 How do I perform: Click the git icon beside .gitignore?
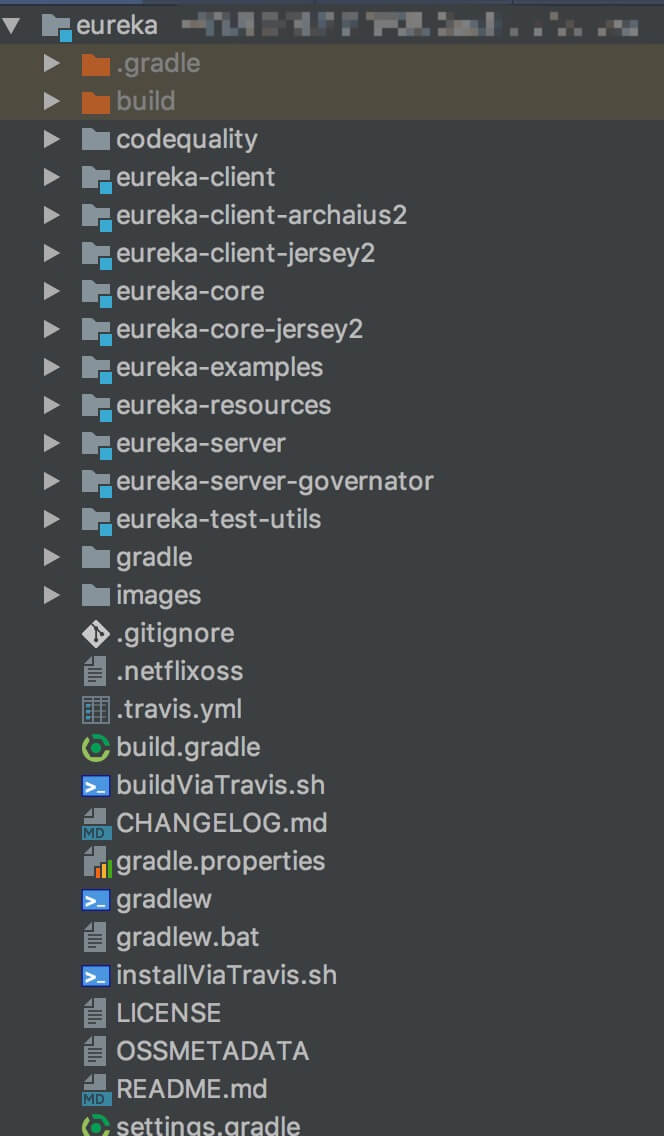pyautogui.click(x=96, y=634)
